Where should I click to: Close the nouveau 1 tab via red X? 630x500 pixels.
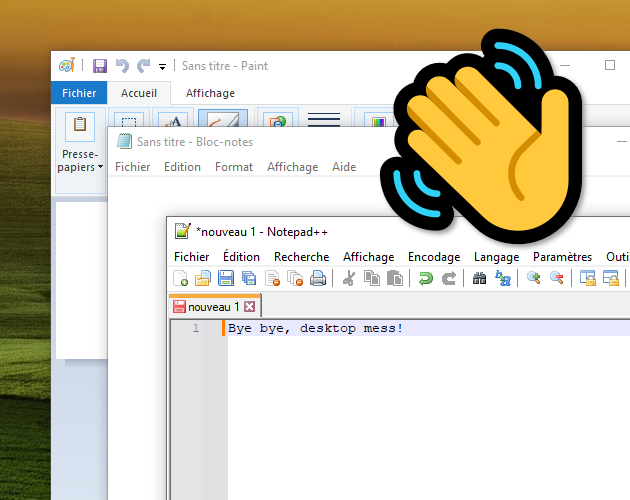250,307
